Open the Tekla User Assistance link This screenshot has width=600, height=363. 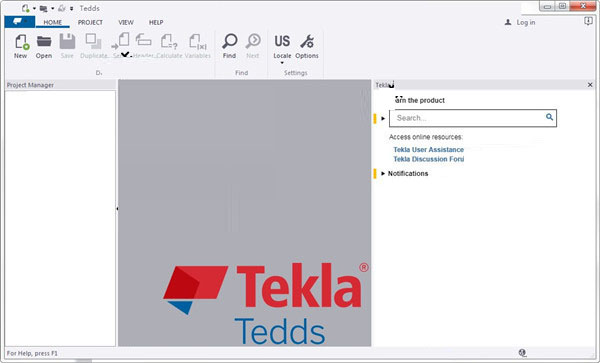pyautogui.click(x=429, y=150)
